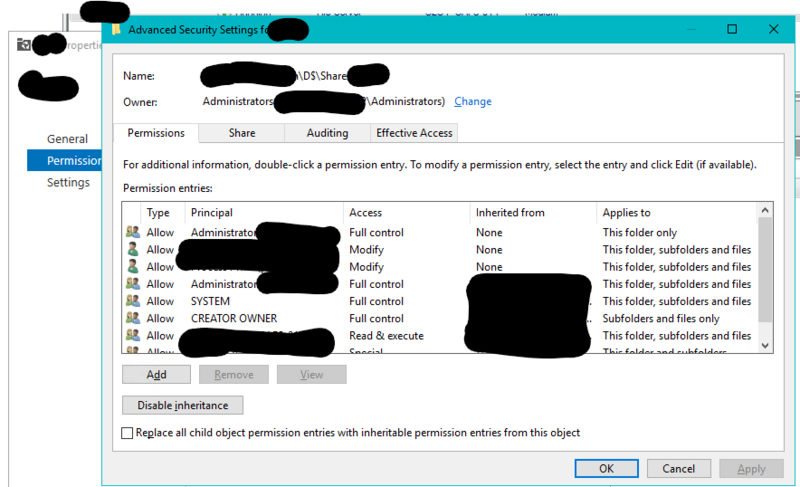Click the group icon of the This folder only entry

pyautogui.click(x=133, y=232)
